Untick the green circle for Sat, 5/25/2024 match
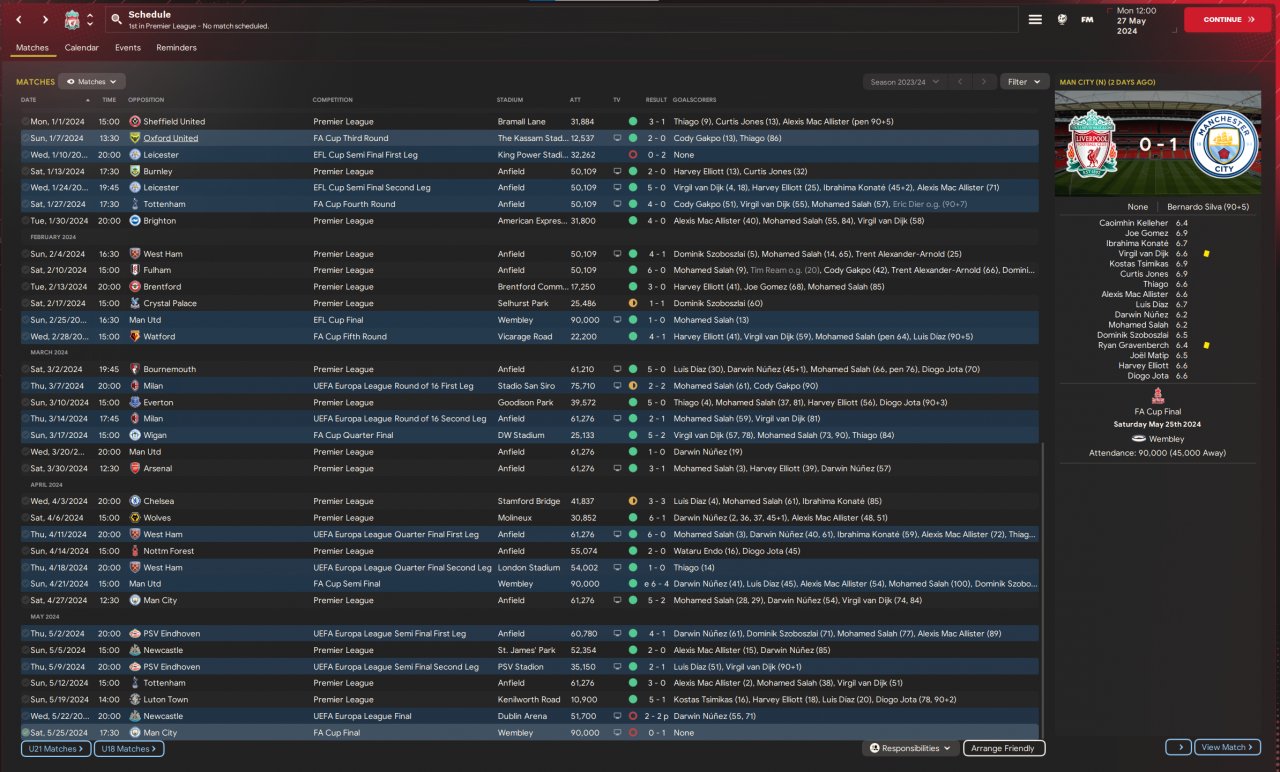 click(25, 733)
